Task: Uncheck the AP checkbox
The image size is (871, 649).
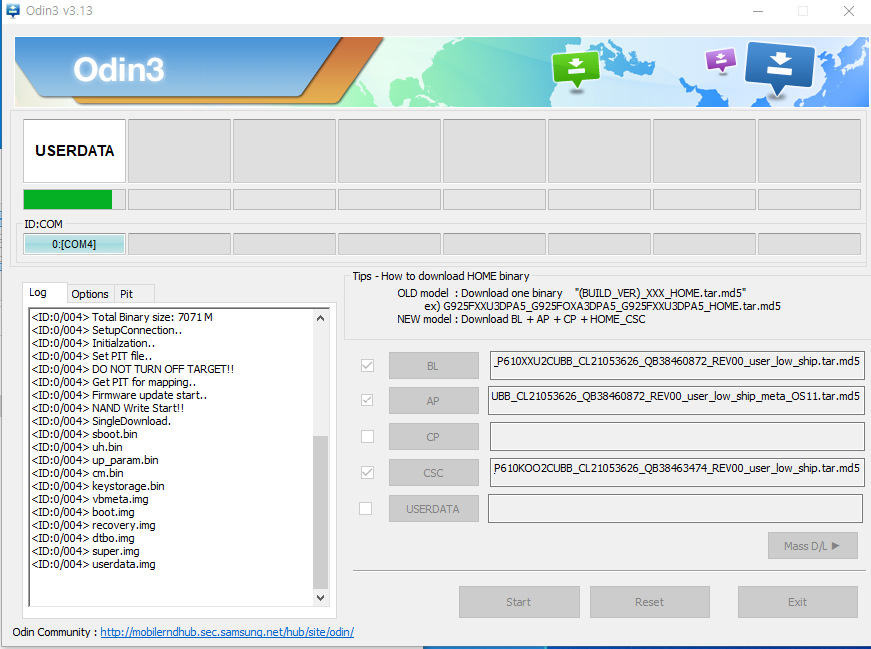Action: pos(367,400)
